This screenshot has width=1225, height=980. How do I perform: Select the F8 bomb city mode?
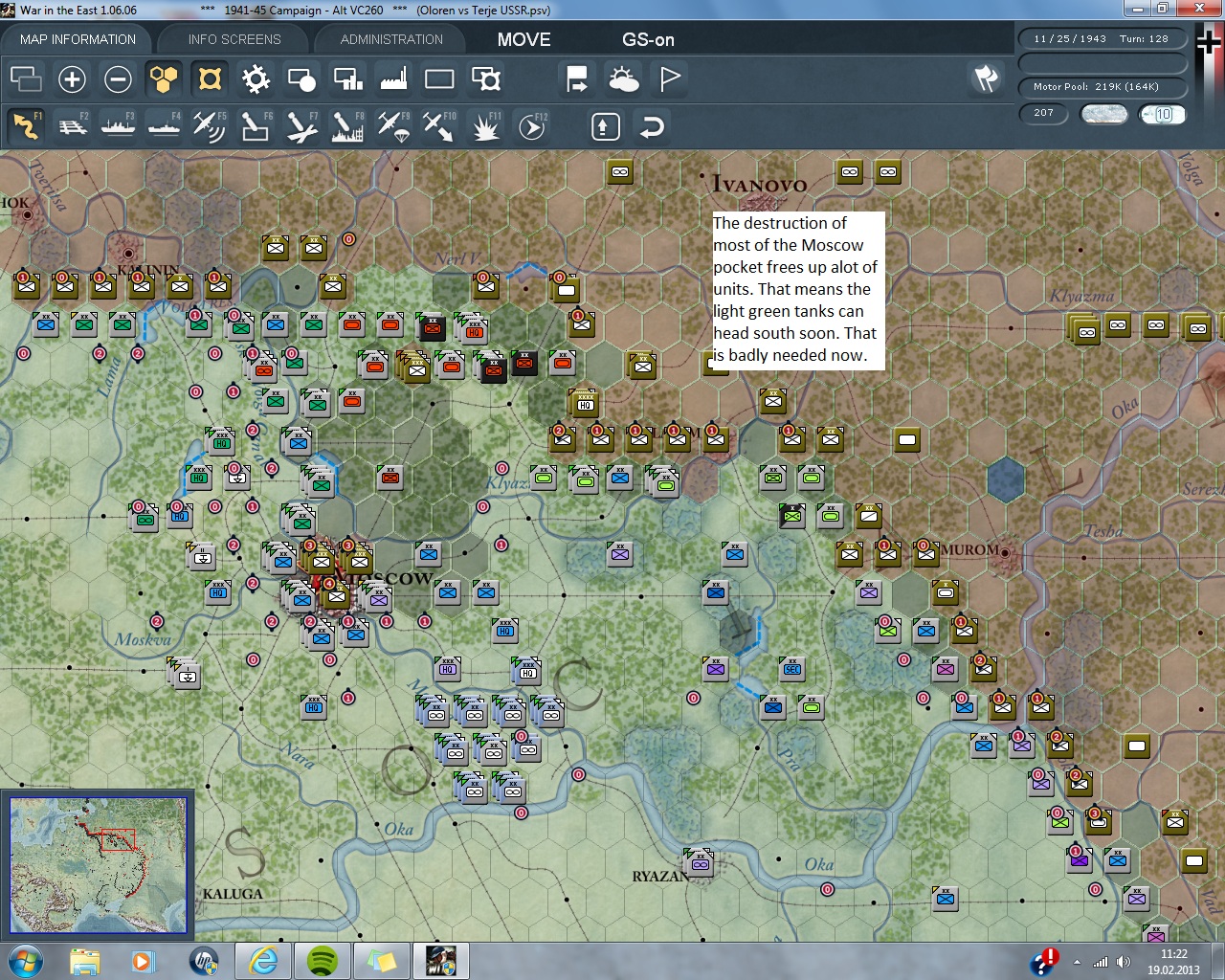[346, 126]
